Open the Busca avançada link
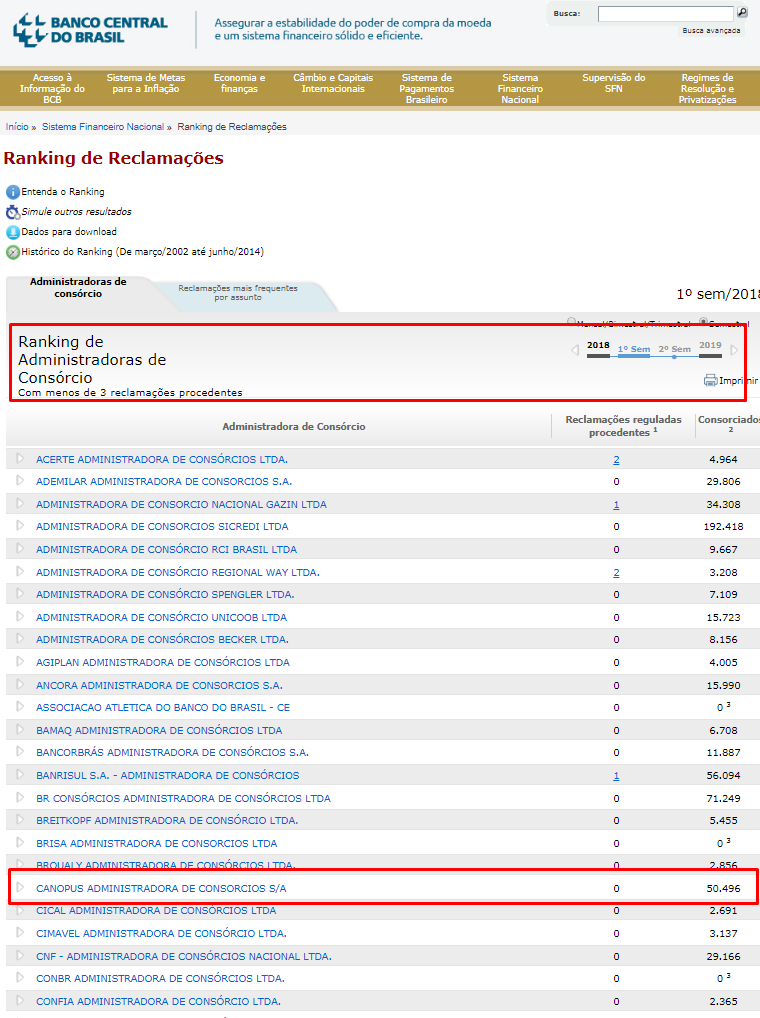This screenshot has width=760, height=1018. pyautogui.click(x=711, y=31)
